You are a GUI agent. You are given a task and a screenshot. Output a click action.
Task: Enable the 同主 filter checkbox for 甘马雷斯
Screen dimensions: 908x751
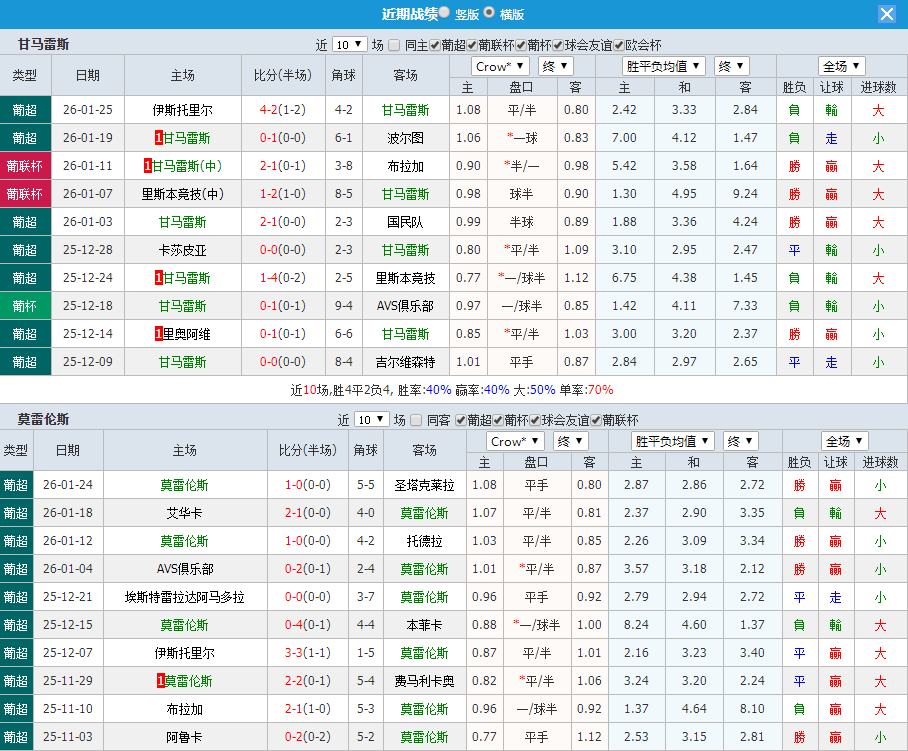tap(392, 44)
